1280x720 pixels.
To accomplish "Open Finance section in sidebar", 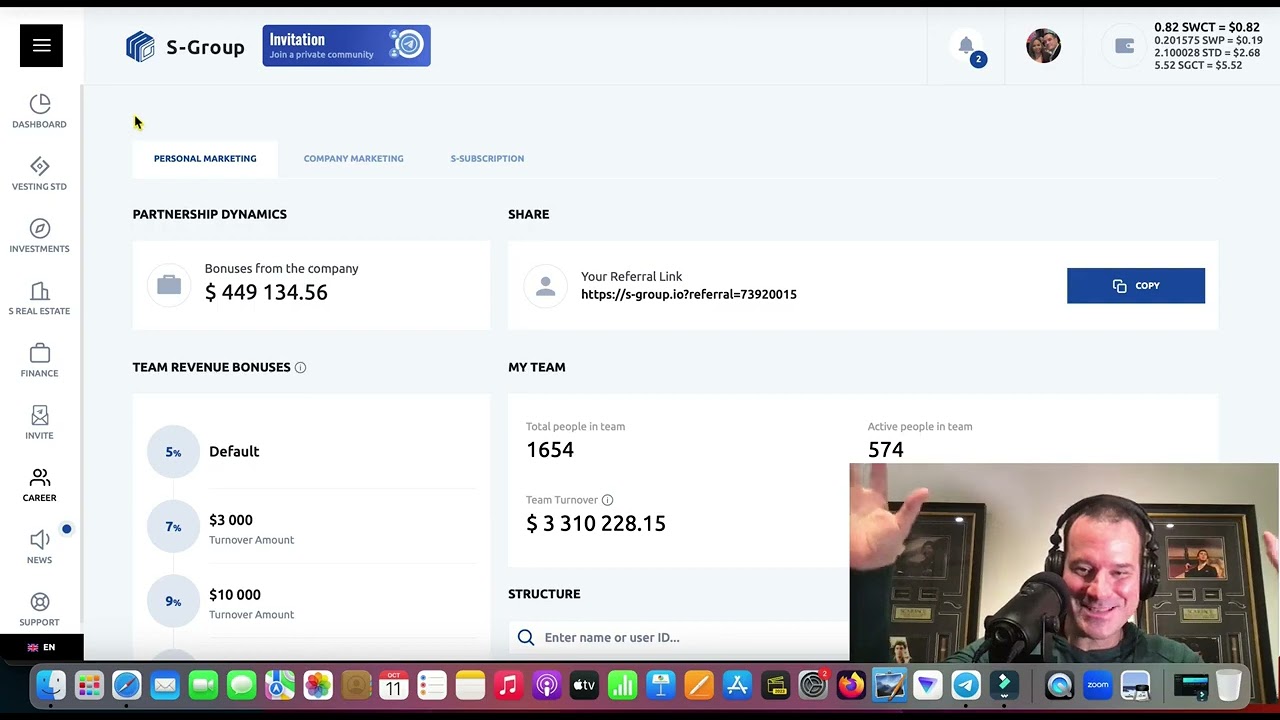I will point(39,360).
